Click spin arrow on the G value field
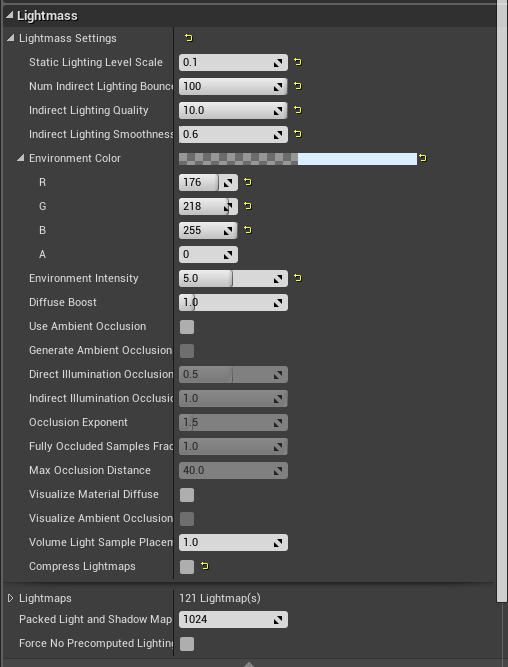508x667 pixels. pyautogui.click(x=228, y=207)
